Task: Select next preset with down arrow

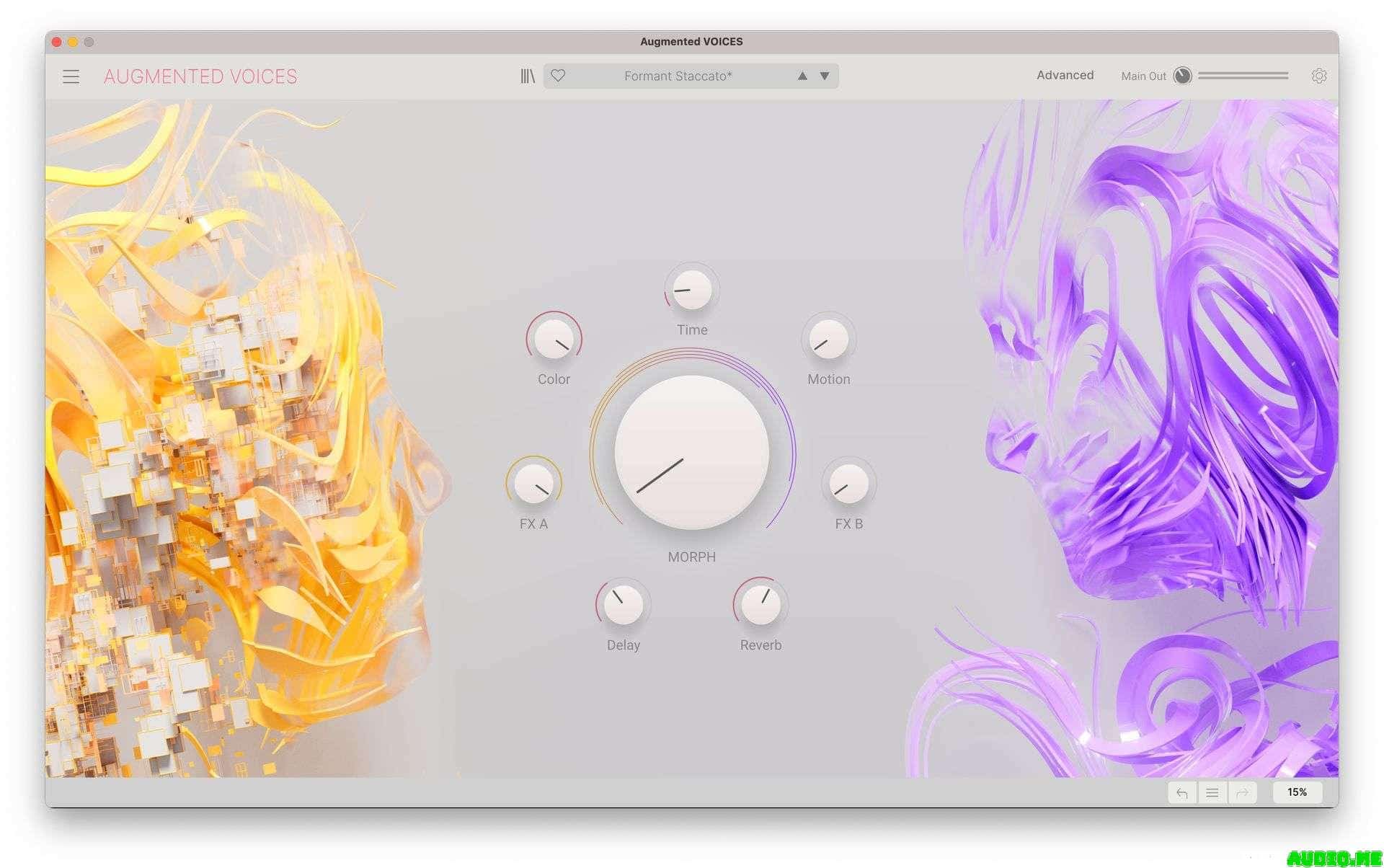Action: 825,76
